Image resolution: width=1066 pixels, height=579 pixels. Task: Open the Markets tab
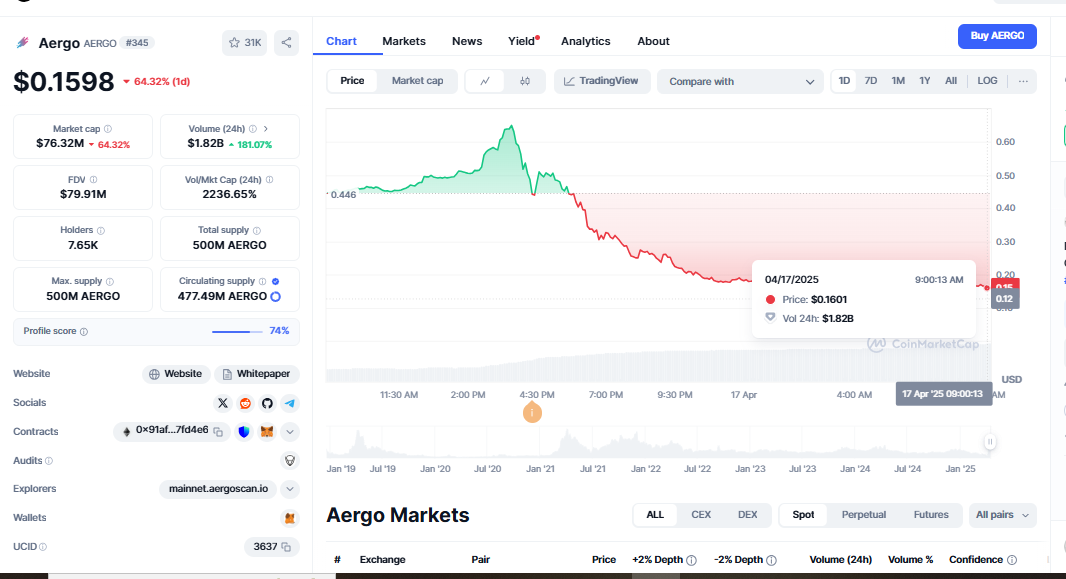404,41
